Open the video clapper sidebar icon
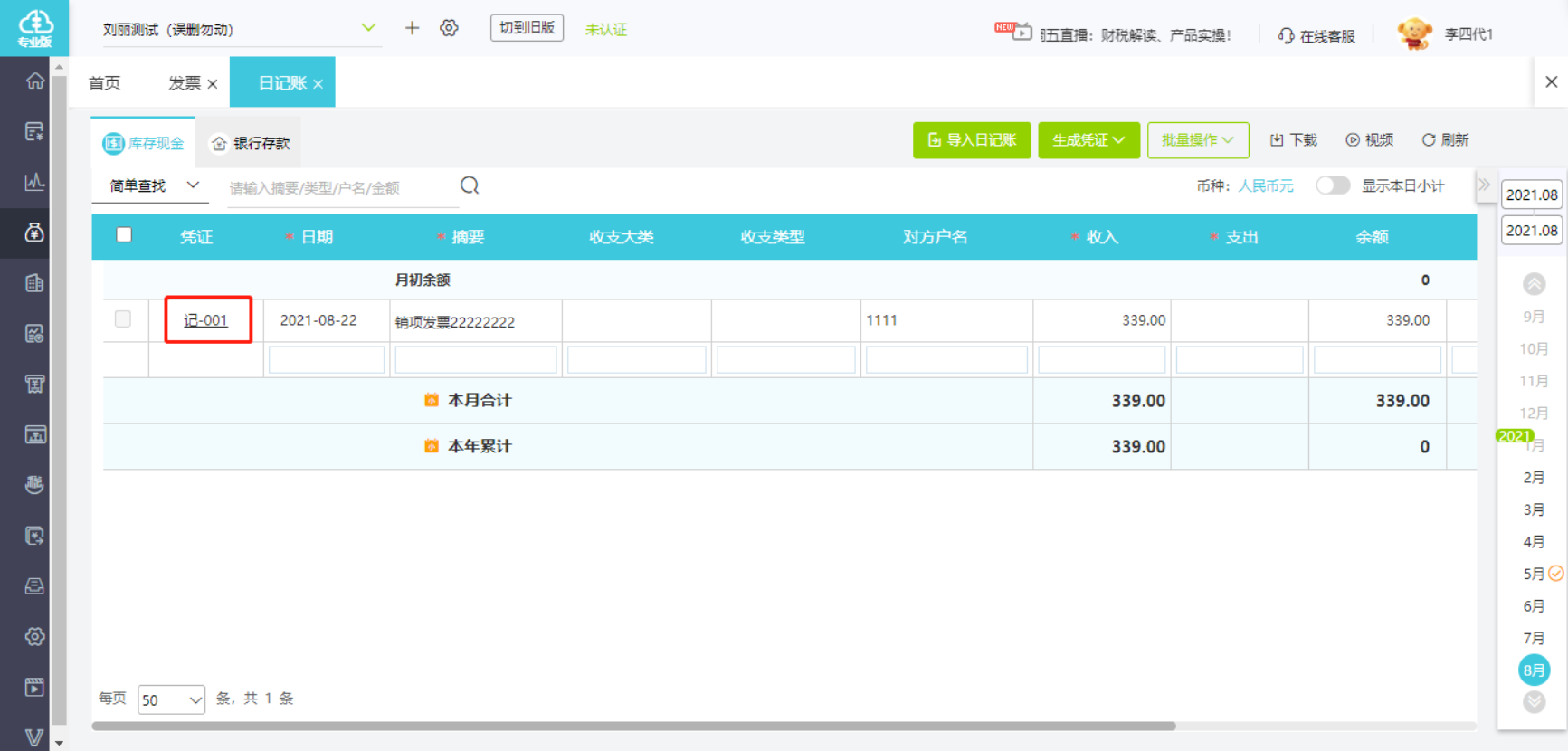The width and height of the screenshot is (1568, 751). pos(34,687)
